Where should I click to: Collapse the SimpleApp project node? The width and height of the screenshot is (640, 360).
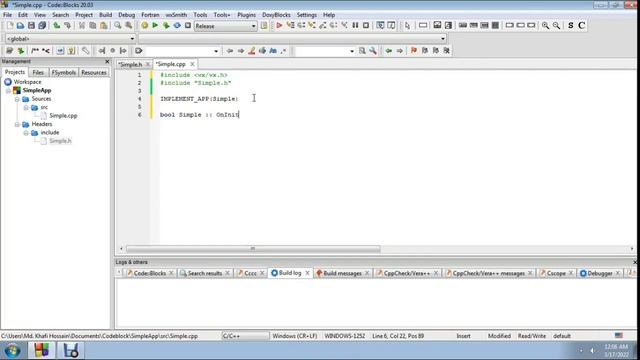click(9, 91)
